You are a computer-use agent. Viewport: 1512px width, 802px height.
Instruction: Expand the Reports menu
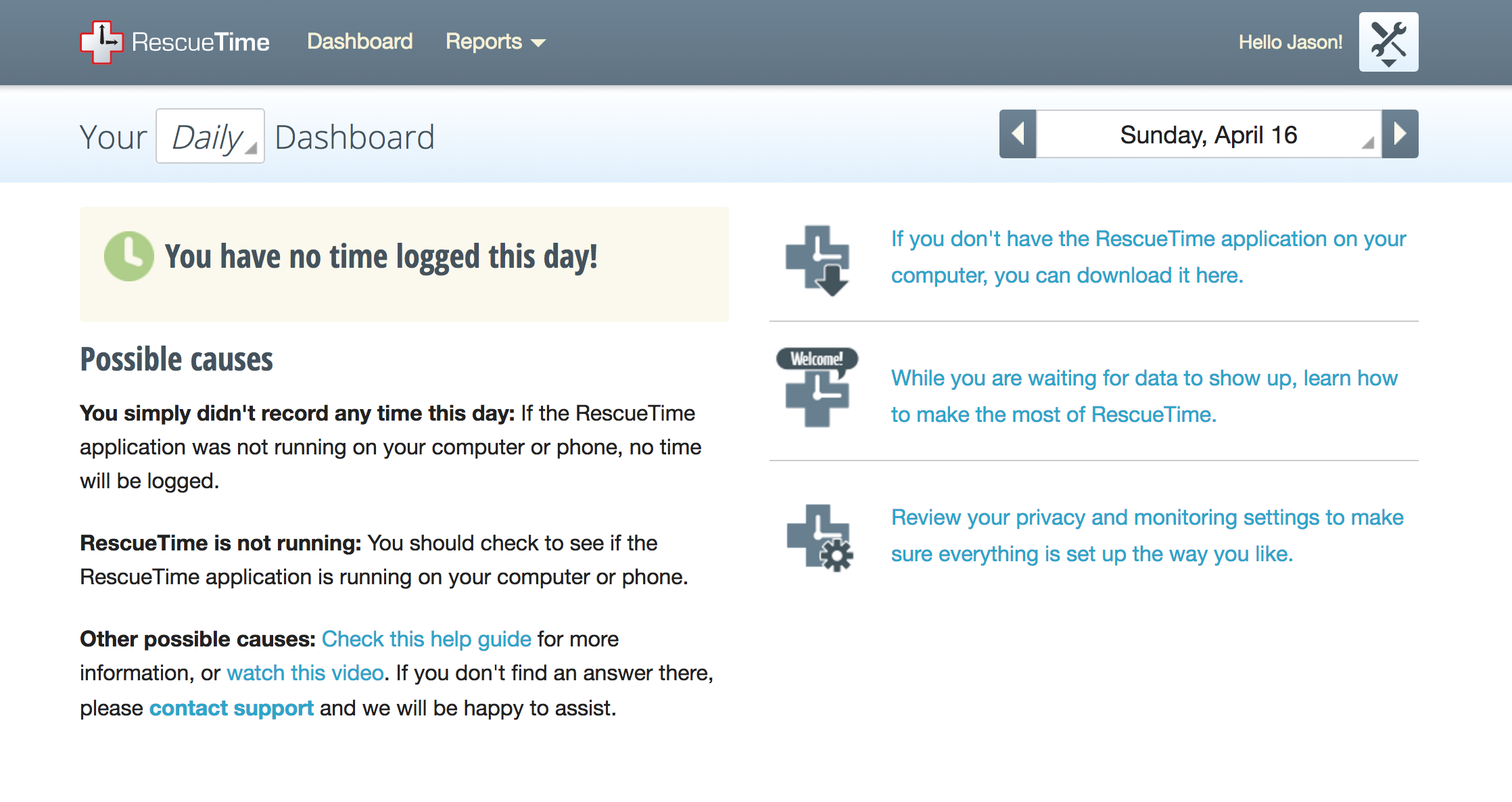click(495, 42)
